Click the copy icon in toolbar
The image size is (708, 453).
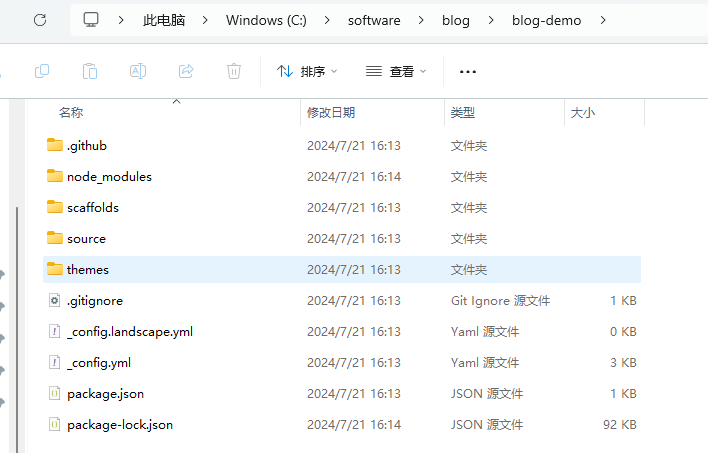[x=42, y=71]
